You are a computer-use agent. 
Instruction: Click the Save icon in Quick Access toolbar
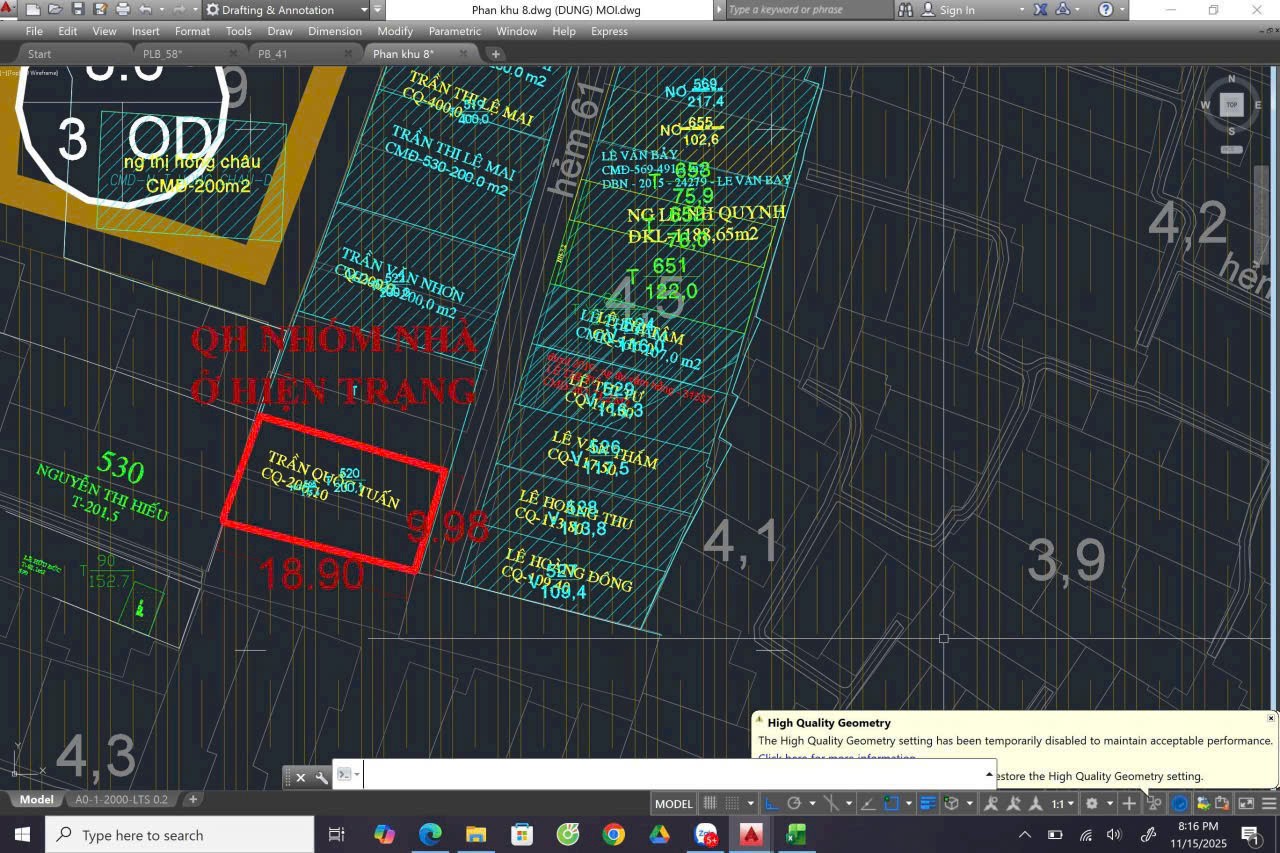[78, 10]
